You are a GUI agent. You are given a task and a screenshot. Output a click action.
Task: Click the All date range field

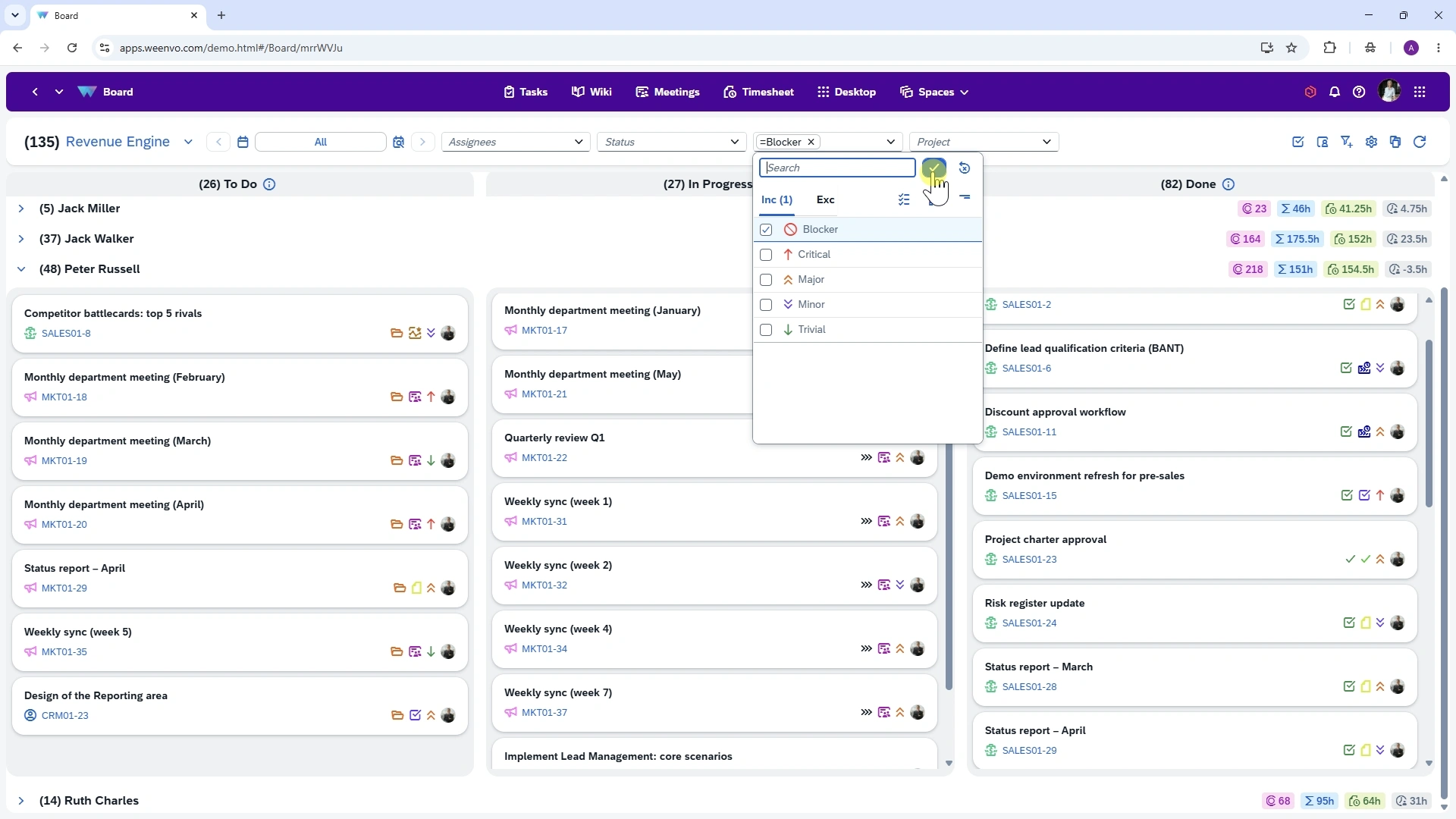tap(321, 142)
